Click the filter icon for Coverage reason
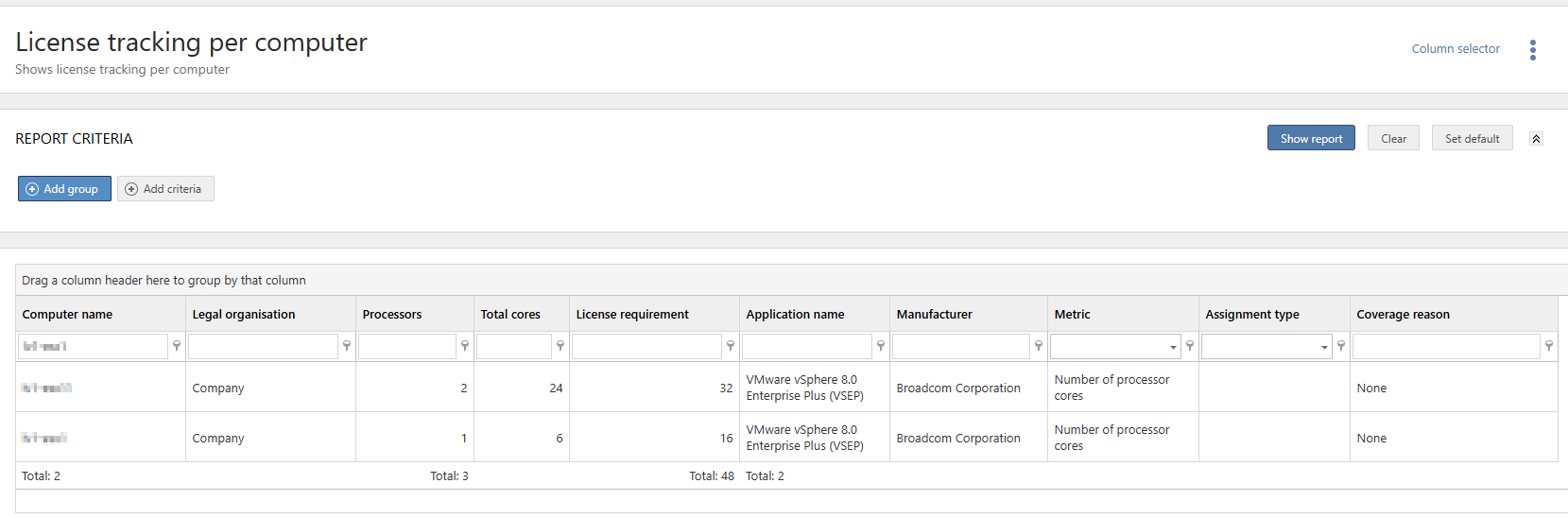This screenshot has width=1568, height=518. 1549,347
